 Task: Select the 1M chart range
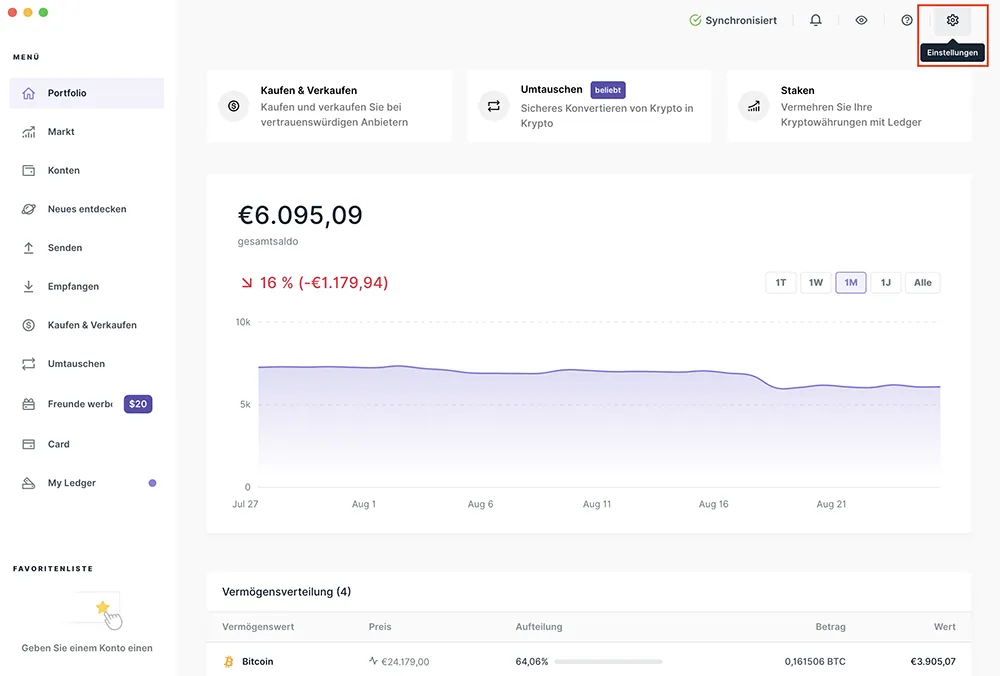click(x=851, y=283)
